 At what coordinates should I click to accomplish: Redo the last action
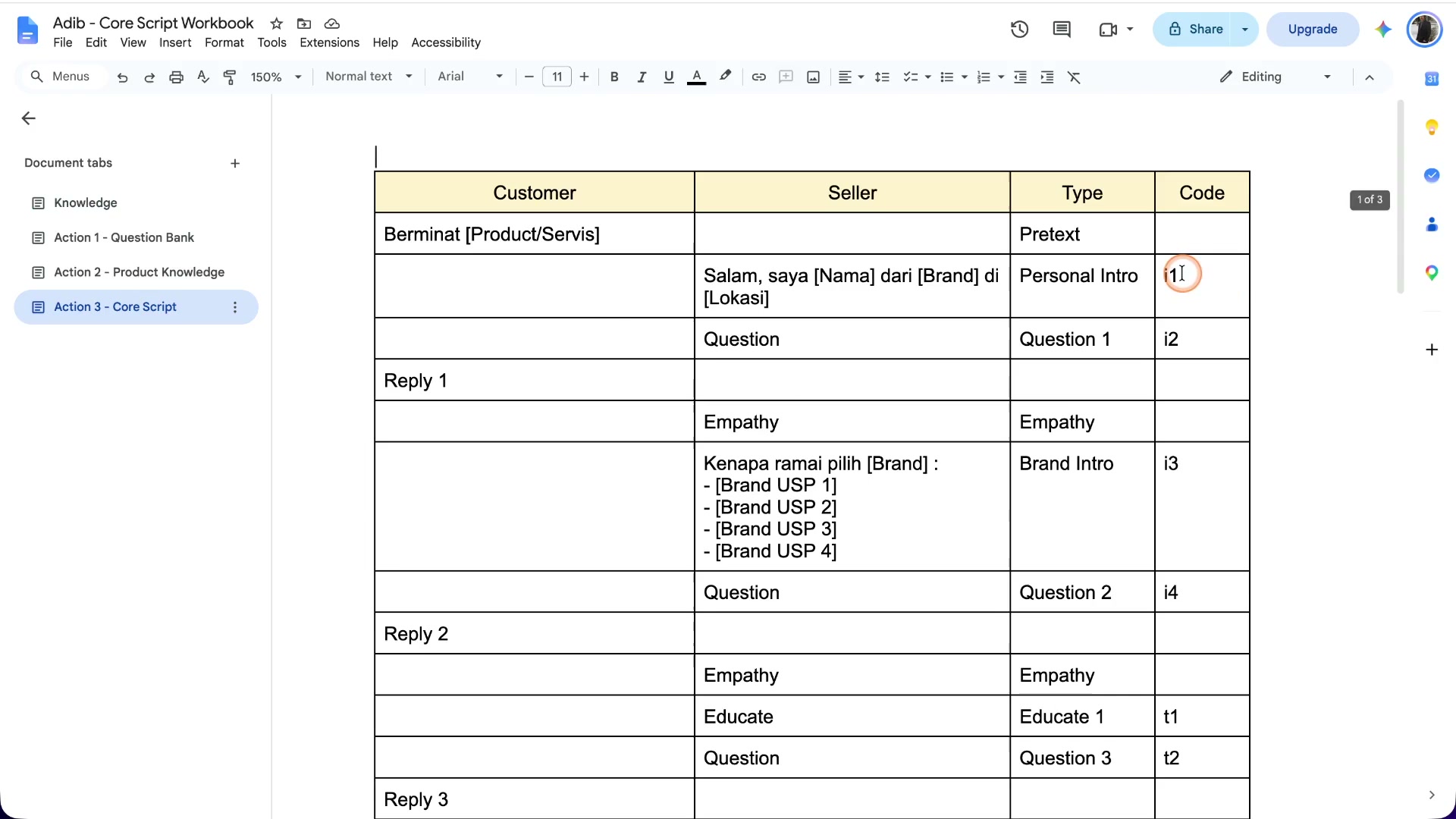pos(149,77)
